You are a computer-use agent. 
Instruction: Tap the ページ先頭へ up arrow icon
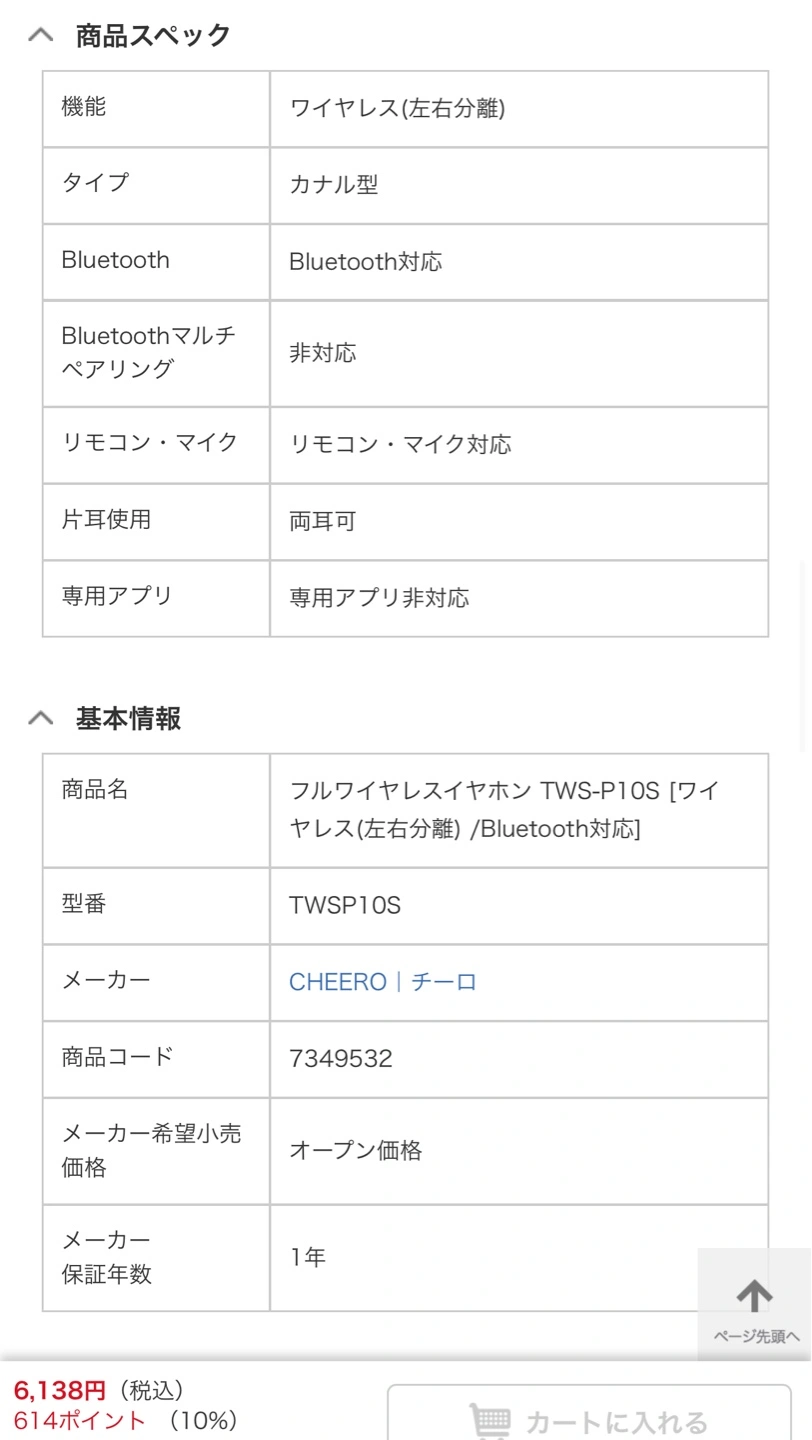(x=755, y=1296)
